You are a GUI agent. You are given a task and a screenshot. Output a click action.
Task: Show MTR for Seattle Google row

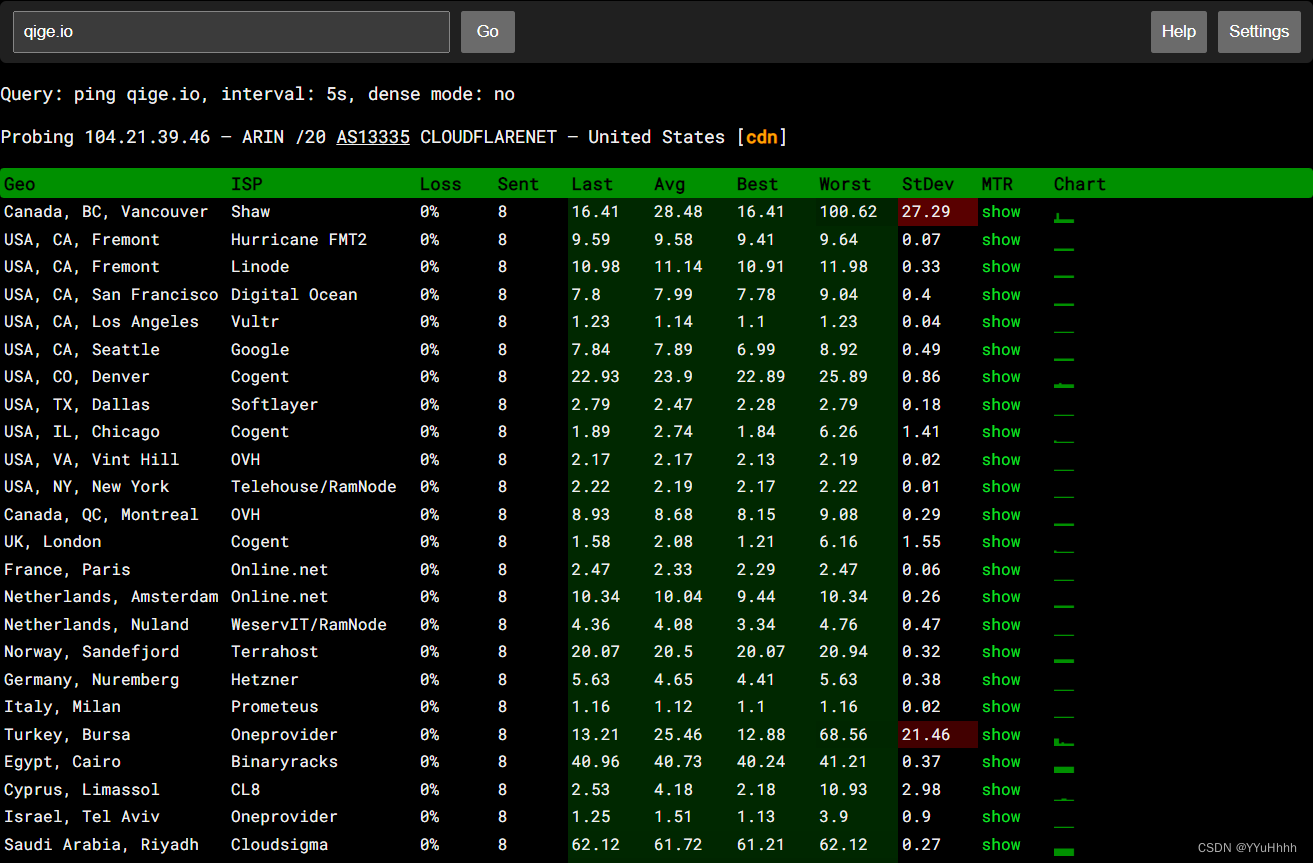pyautogui.click(x=1001, y=350)
